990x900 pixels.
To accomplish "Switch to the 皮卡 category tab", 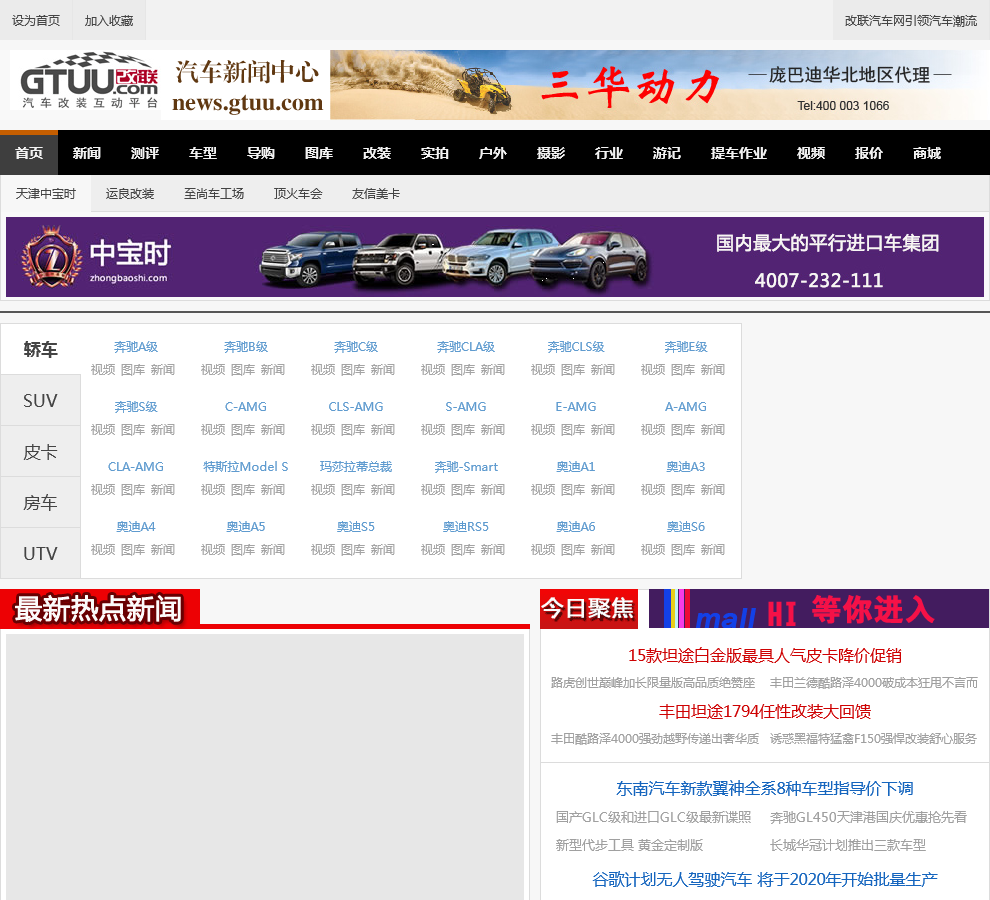I will [40, 452].
